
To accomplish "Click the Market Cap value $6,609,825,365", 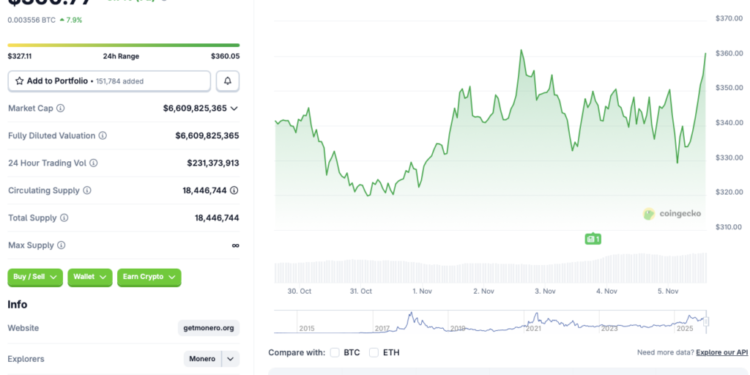I will point(195,109).
